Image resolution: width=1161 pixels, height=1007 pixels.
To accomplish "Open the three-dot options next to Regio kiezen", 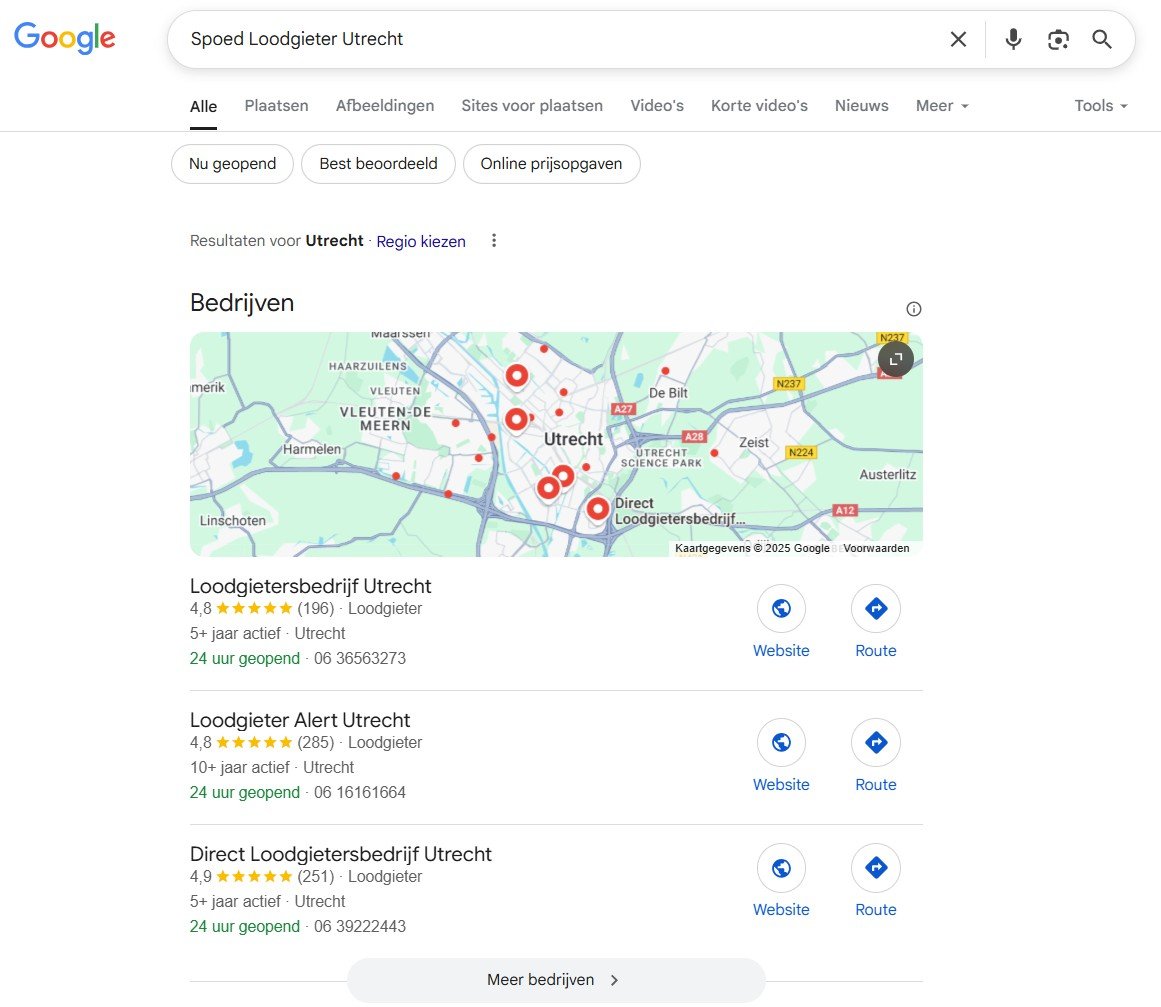I will (494, 241).
